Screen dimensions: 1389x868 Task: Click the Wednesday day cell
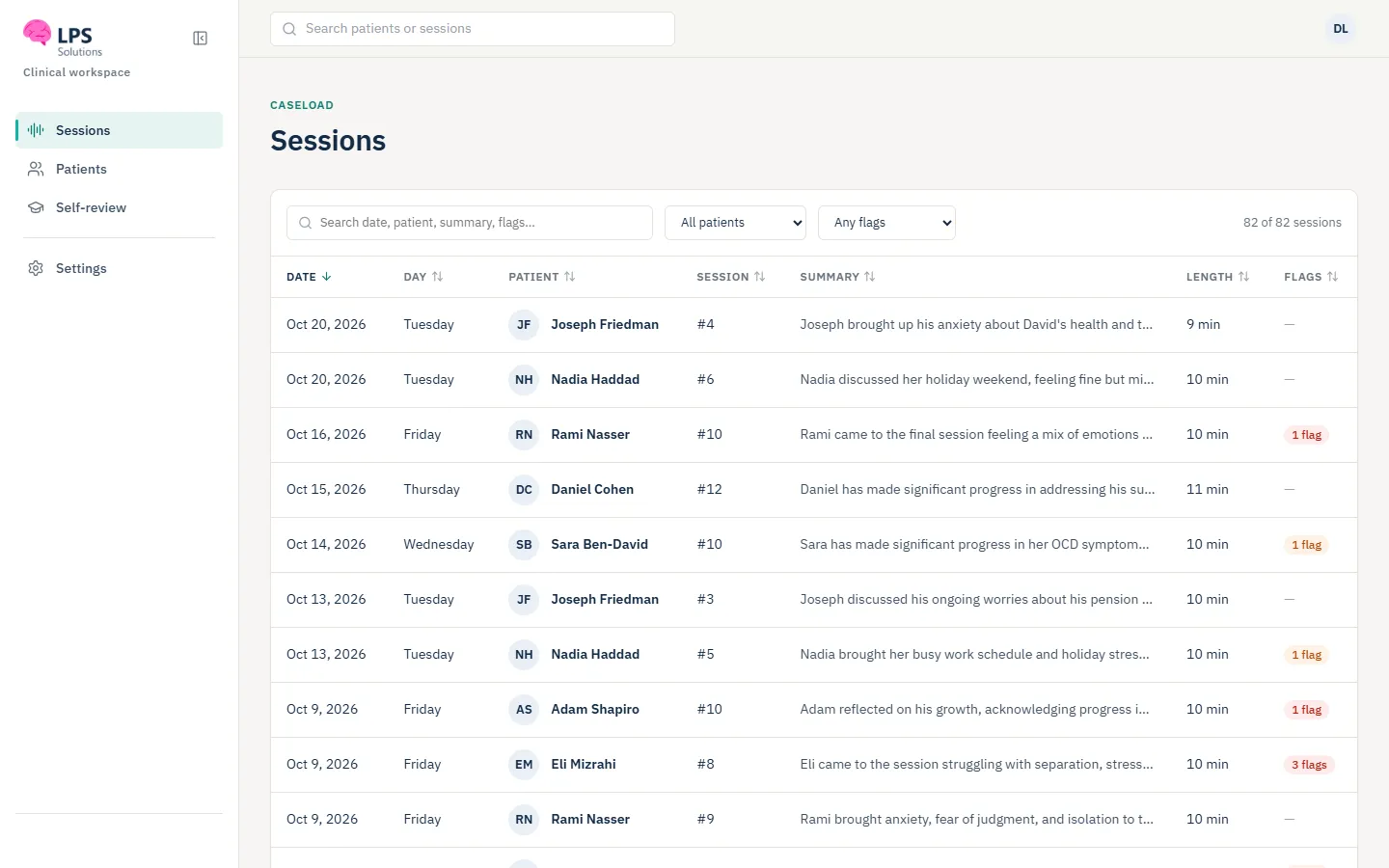[x=439, y=545]
